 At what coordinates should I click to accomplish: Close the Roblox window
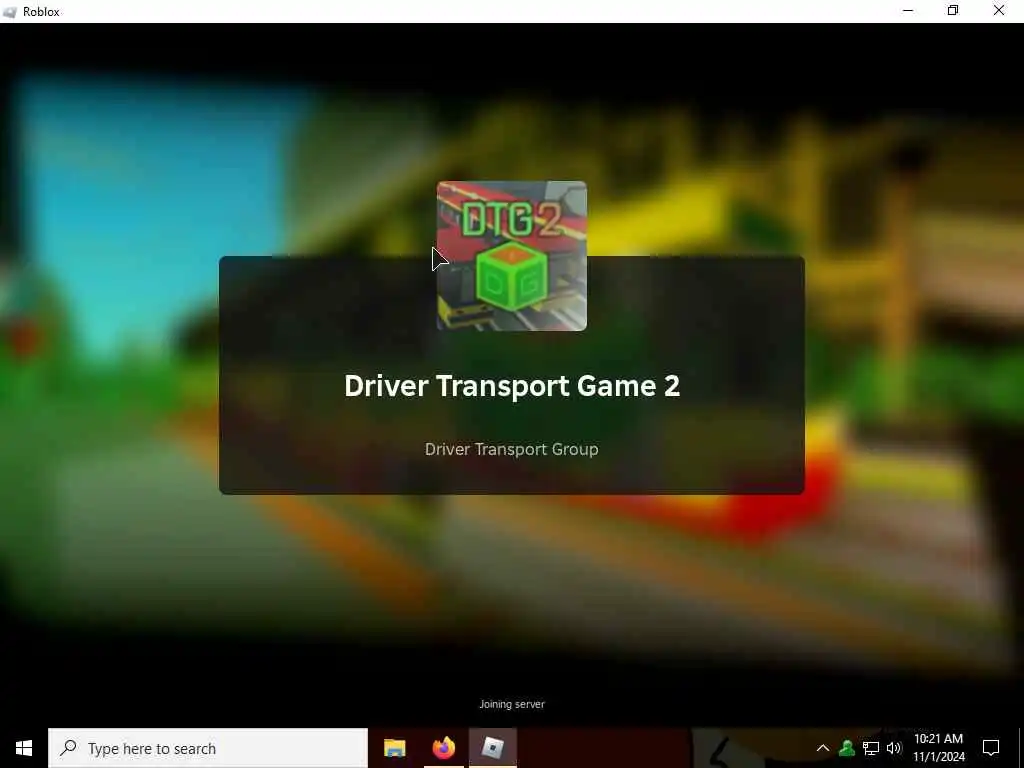pos(999,11)
